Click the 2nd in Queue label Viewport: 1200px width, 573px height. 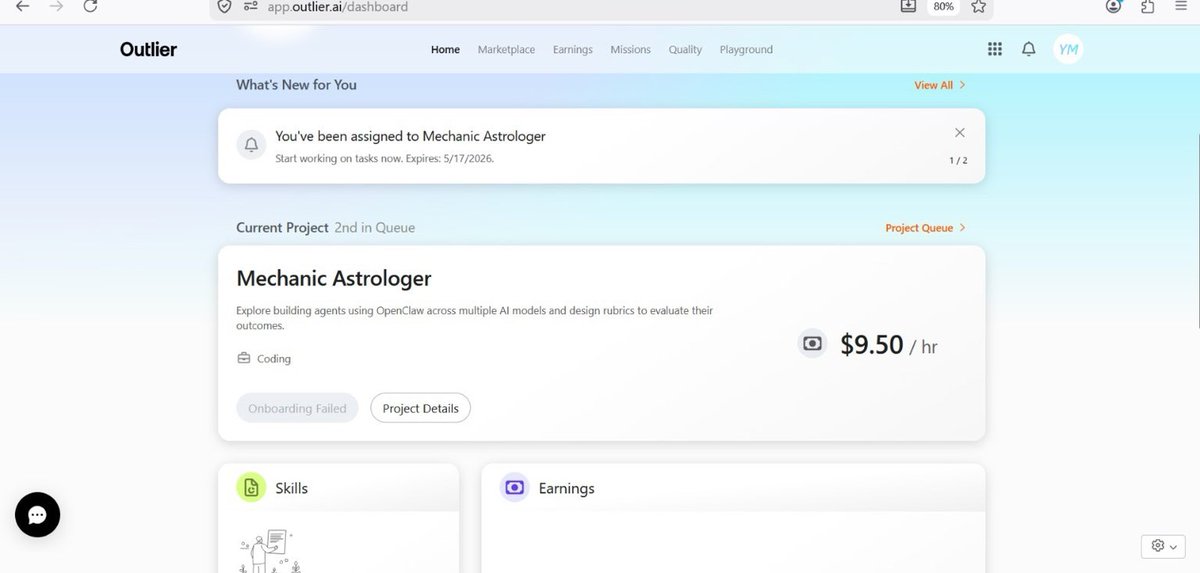(375, 228)
